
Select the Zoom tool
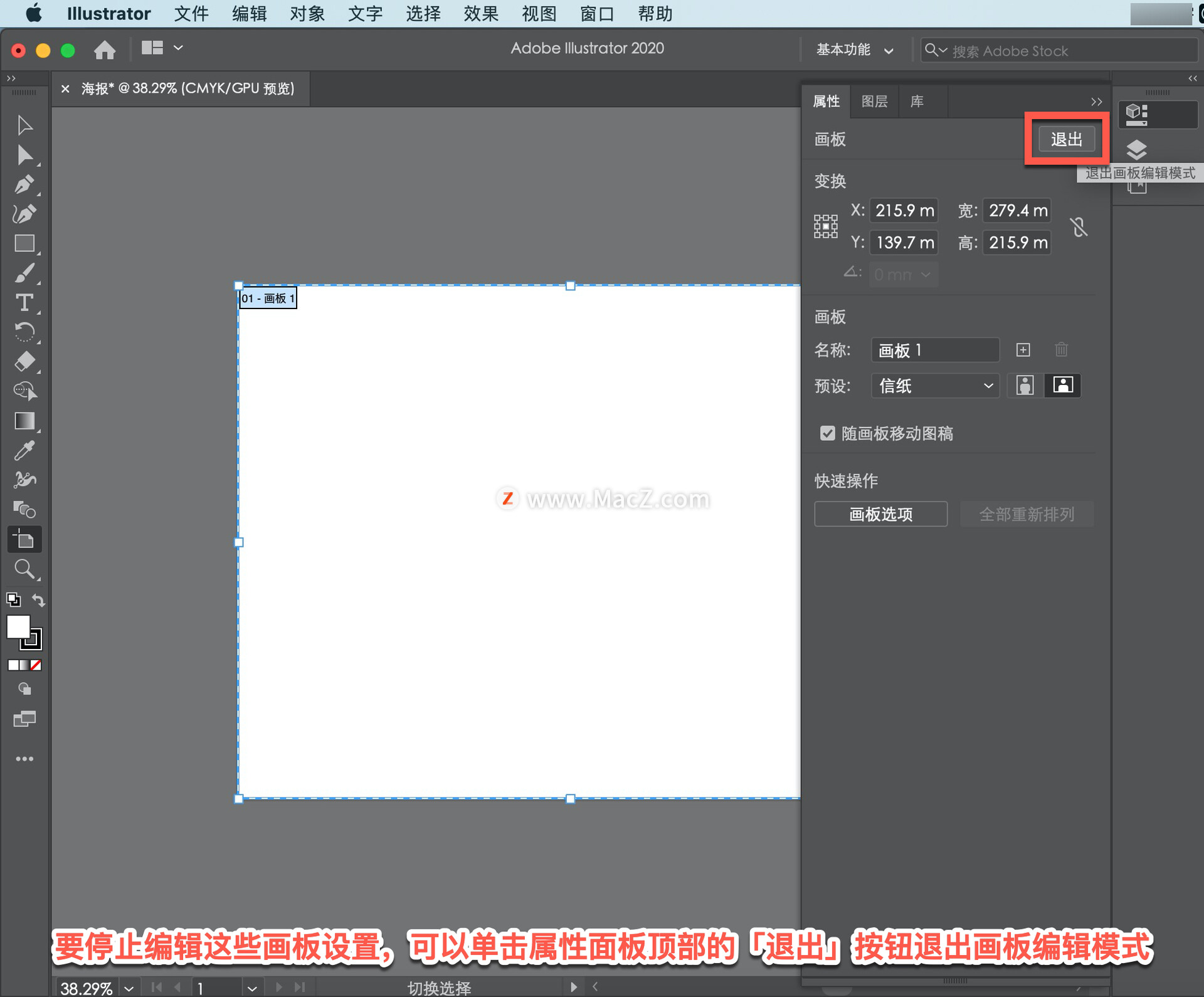(24, 569)
